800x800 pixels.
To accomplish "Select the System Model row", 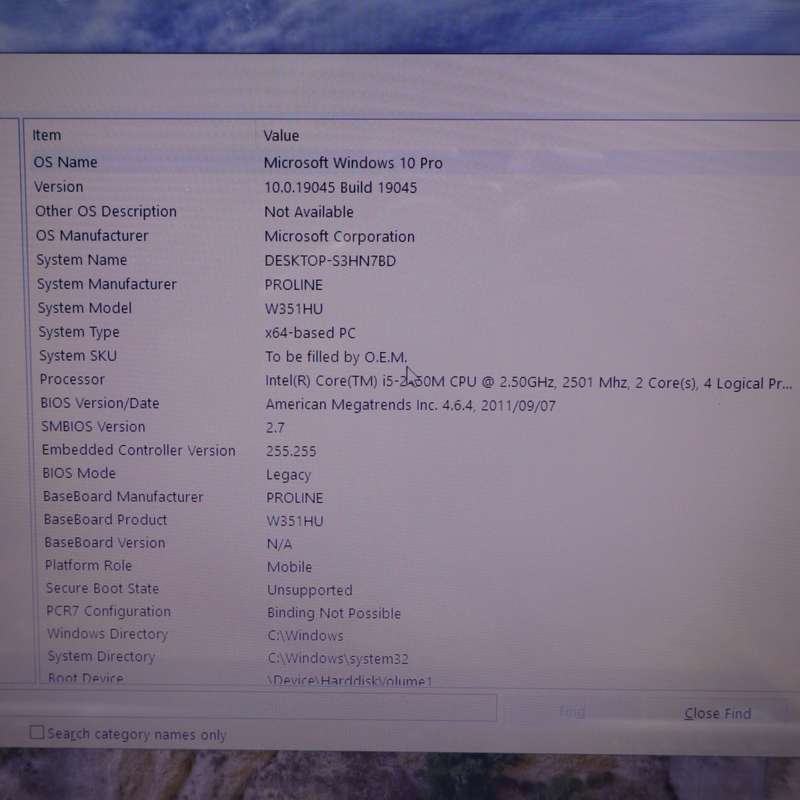I will (x=85, y=308).
